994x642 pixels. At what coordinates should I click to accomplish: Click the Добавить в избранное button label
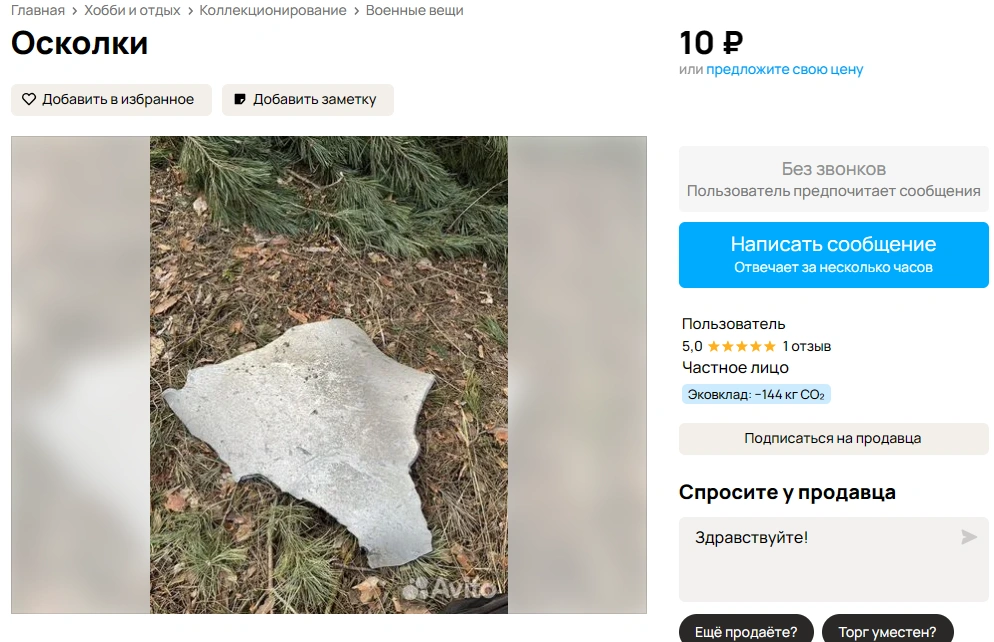[118, 100]
